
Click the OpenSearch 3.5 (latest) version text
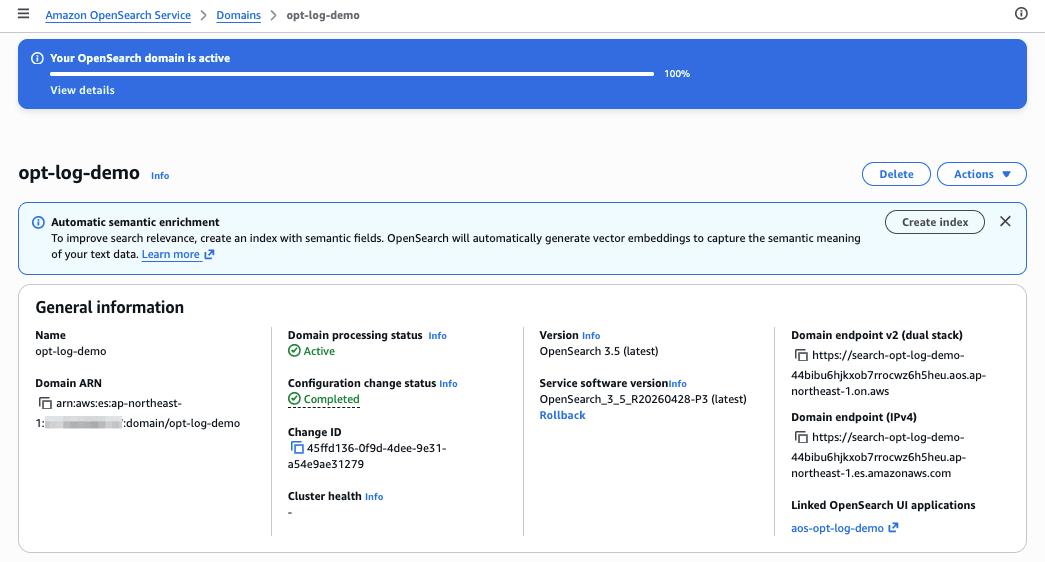tap(598, 351)
